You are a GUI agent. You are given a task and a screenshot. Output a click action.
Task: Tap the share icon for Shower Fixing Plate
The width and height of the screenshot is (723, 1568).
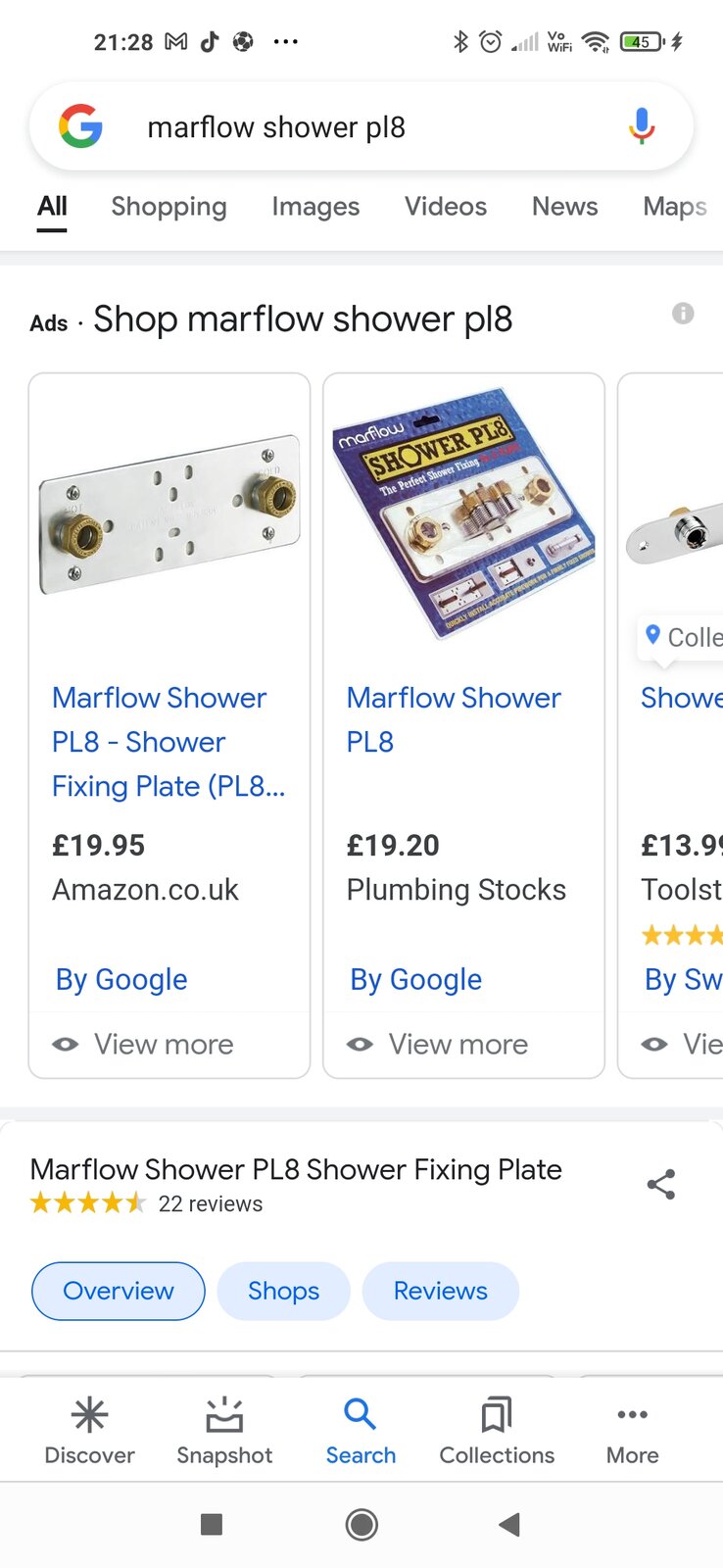pos(661,1184)
